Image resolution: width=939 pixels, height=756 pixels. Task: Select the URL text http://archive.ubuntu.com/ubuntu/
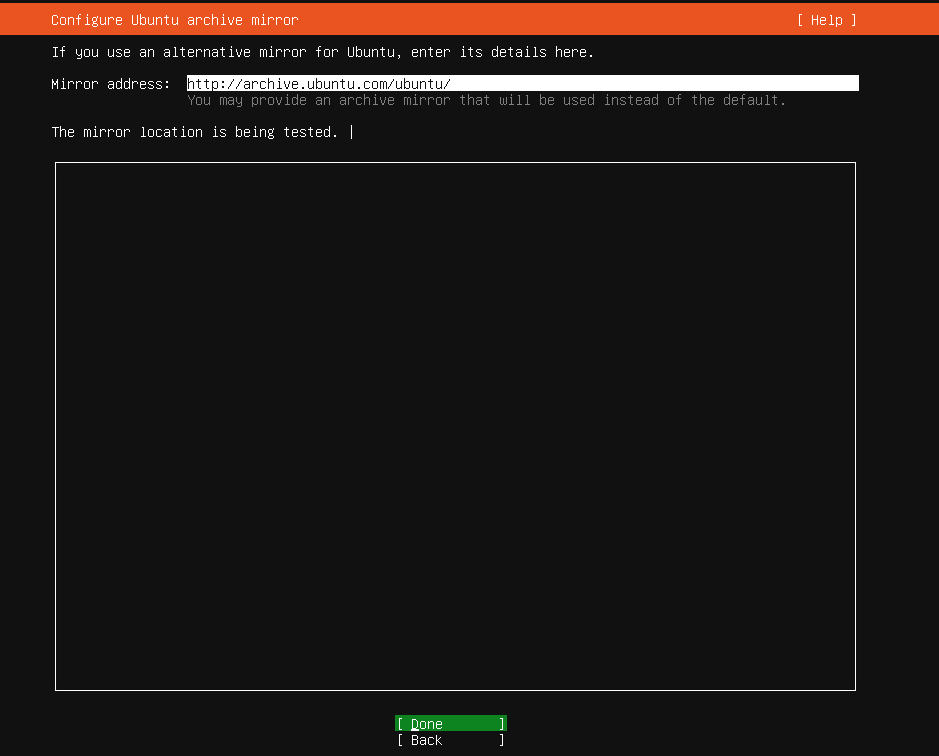coord(320,83)
